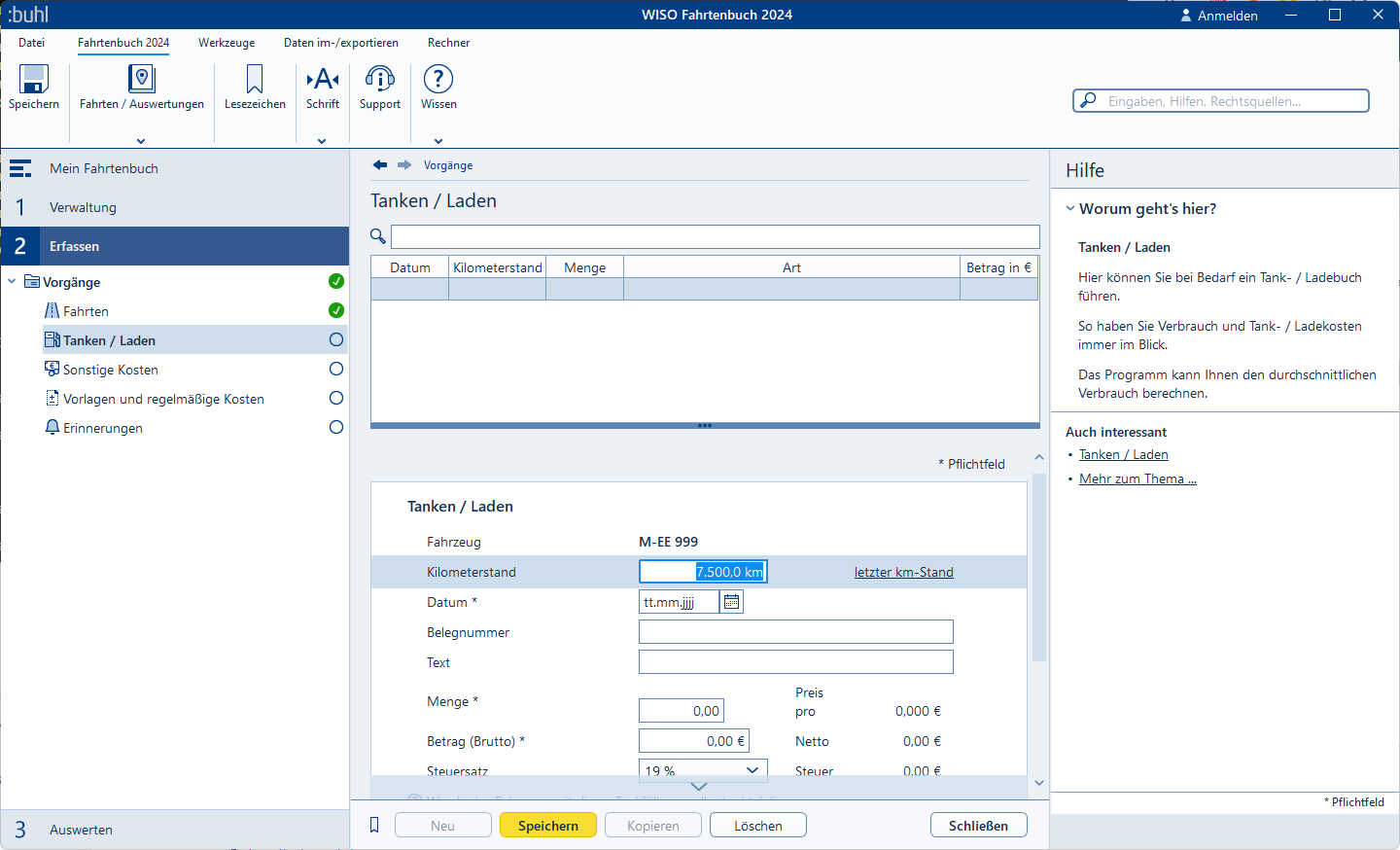Open the Schrift font size tool
The width and height of the screenshot is (1400, 850).
click(323, 80)
